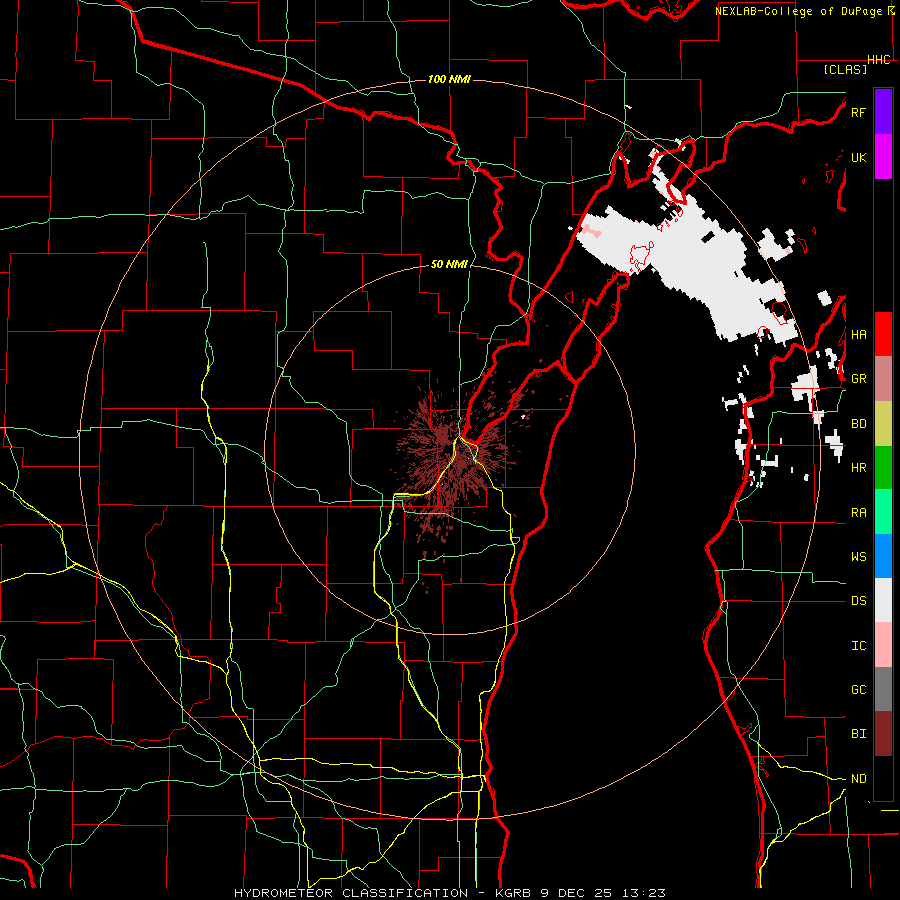Click the 100 NMI range ring label
The height and width of the screenshot is (900, 900).
pos(449,79)
